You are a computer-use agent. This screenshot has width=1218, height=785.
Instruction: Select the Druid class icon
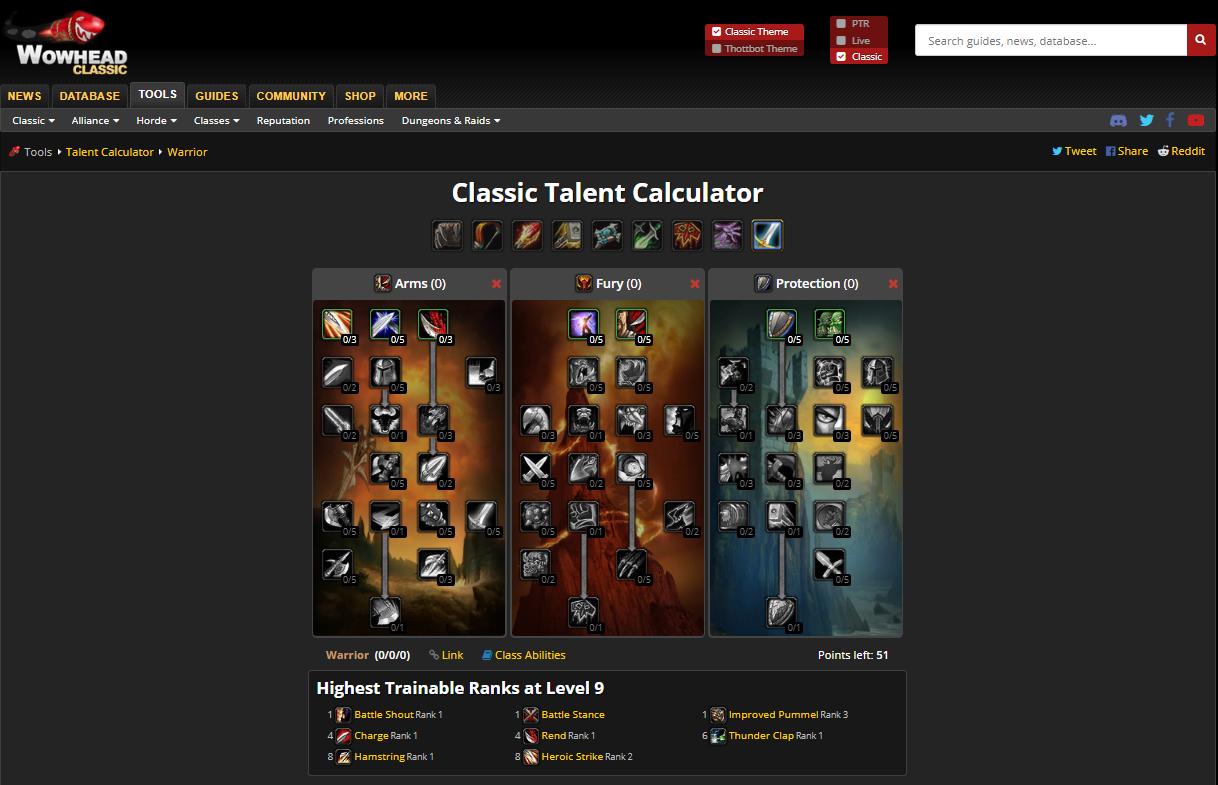click(x=447, y=235)
